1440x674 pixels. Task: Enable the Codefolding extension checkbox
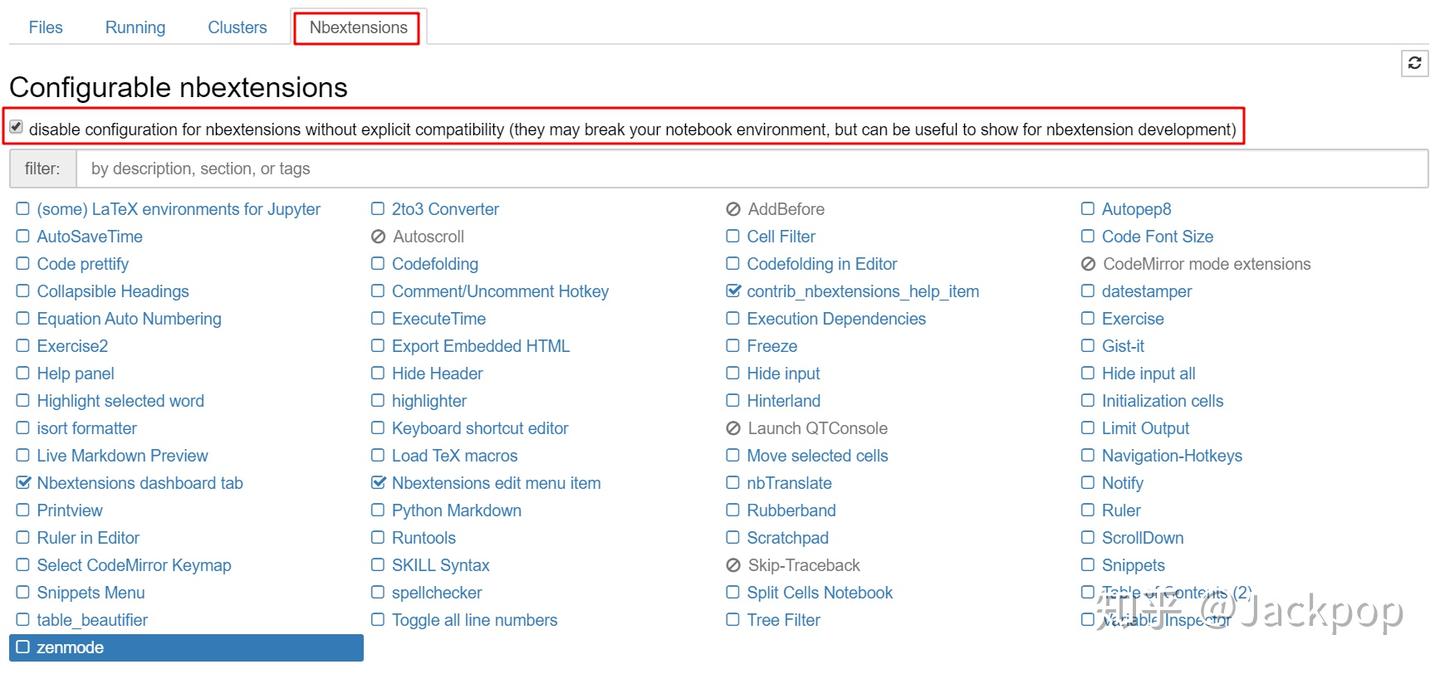coord(378,264)
